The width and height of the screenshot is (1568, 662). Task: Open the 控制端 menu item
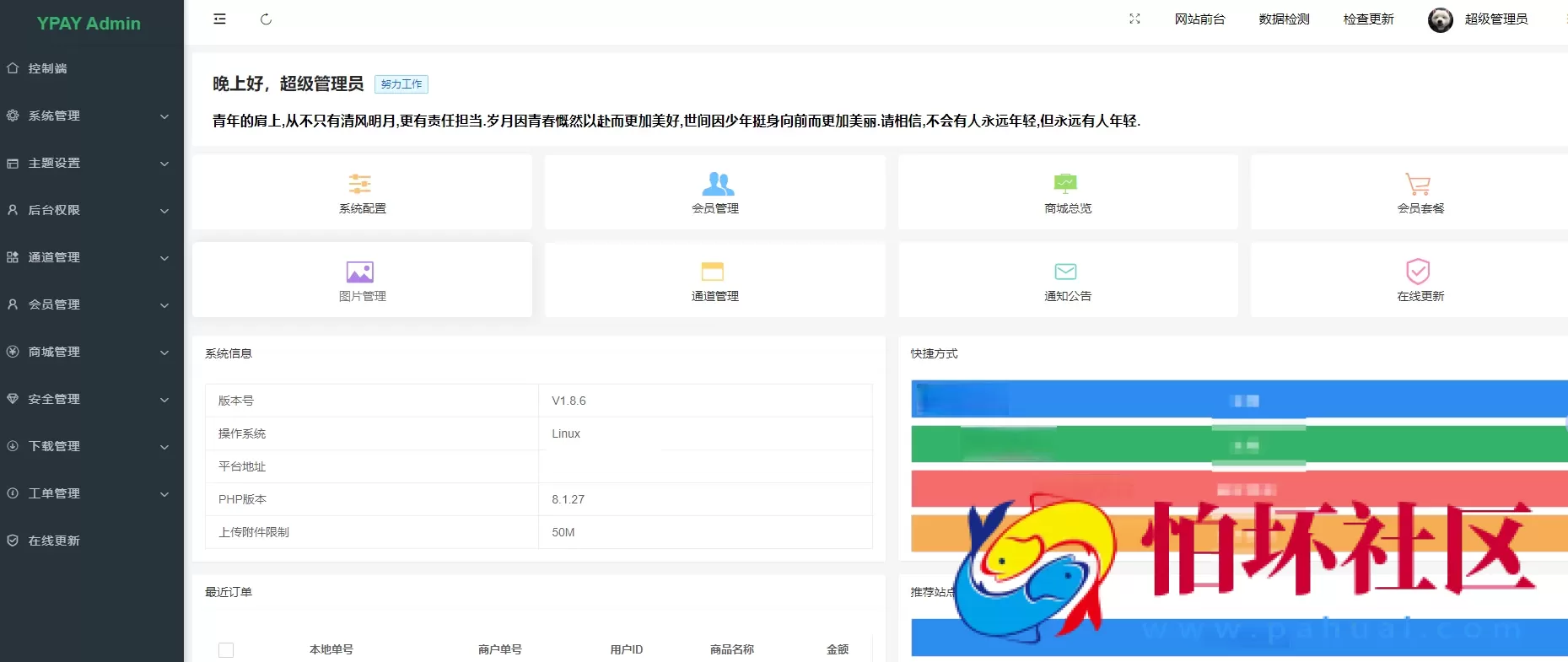click(92, 68)
